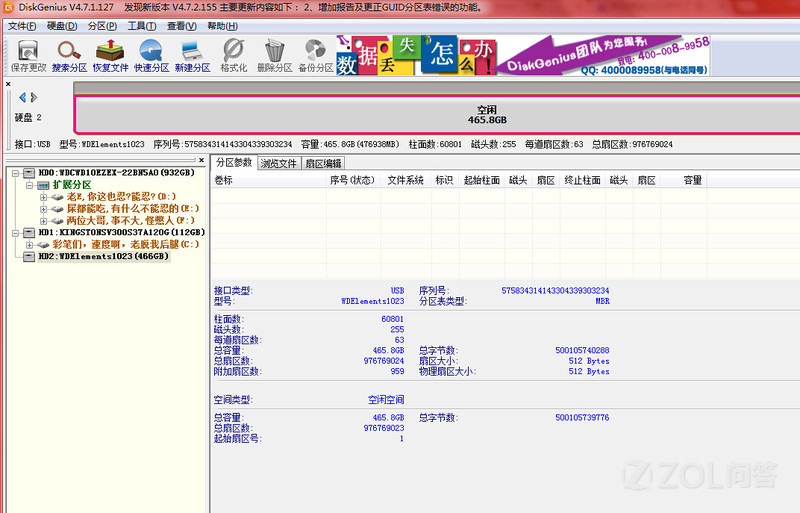Launch the Recover Files (恢复文件) tool
Viewport: 800px width, 513px height.
tap(110, 56)
